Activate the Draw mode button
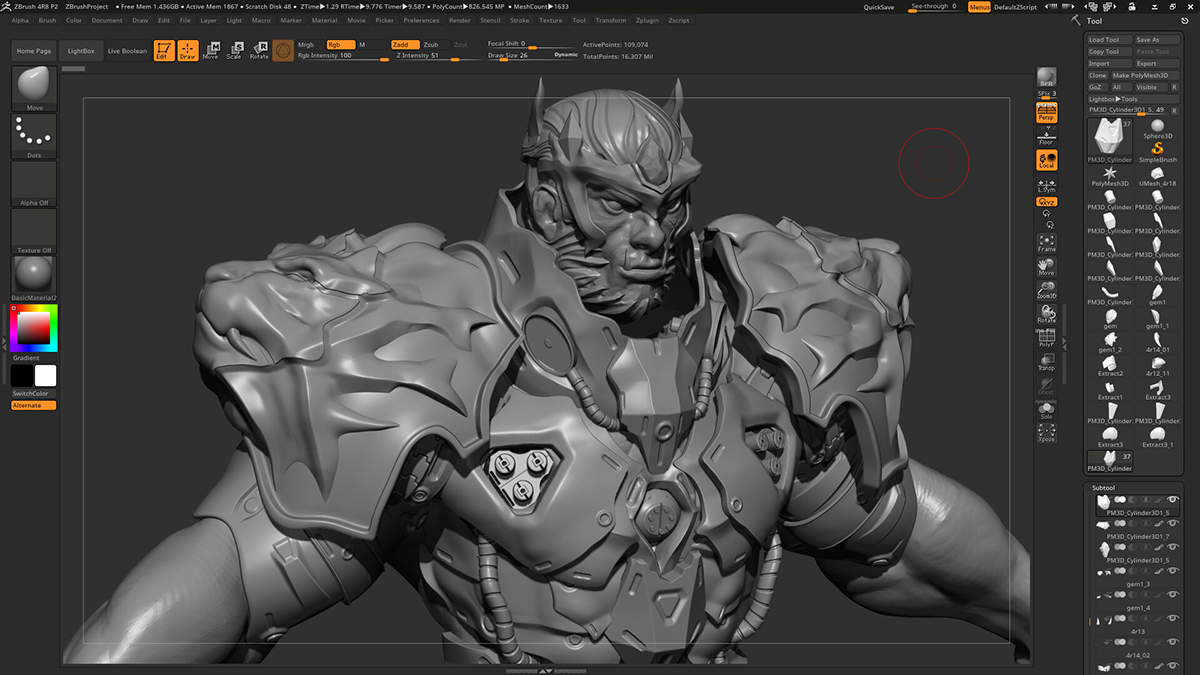Image resolution: width=1200 pixels, height=675 pixels. (x=188, y=50)
